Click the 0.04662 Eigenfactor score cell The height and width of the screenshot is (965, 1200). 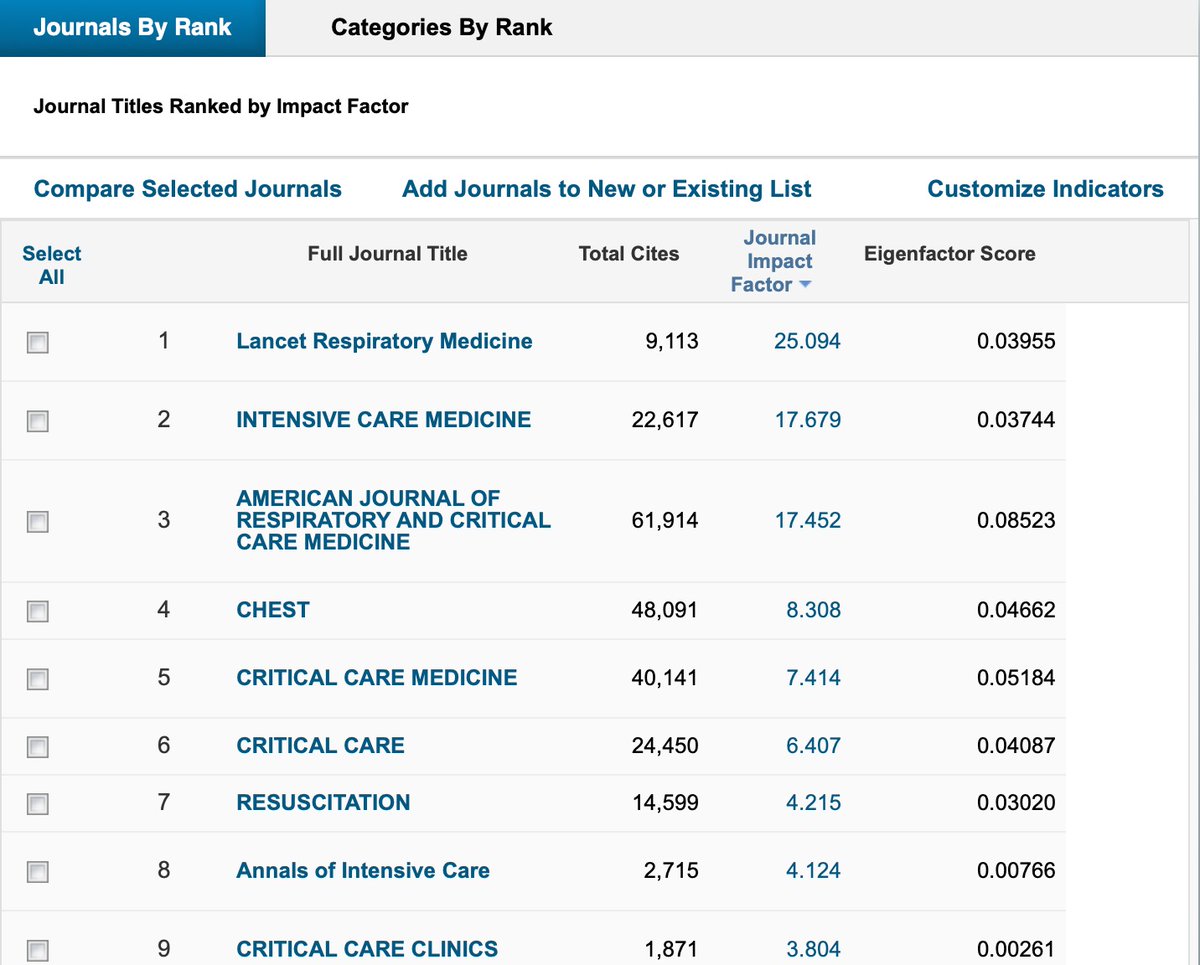point(1016,610)
